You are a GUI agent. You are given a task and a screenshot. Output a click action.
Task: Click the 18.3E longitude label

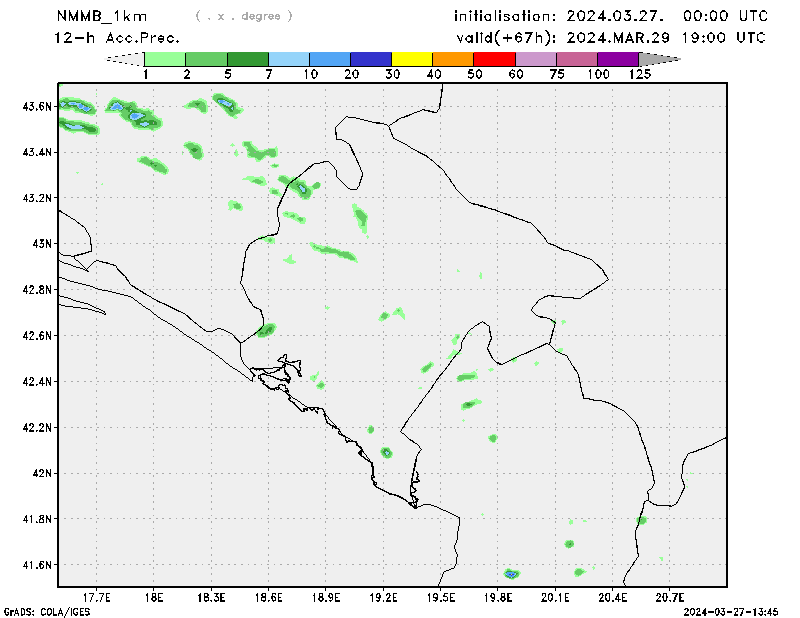coord(211,598)
